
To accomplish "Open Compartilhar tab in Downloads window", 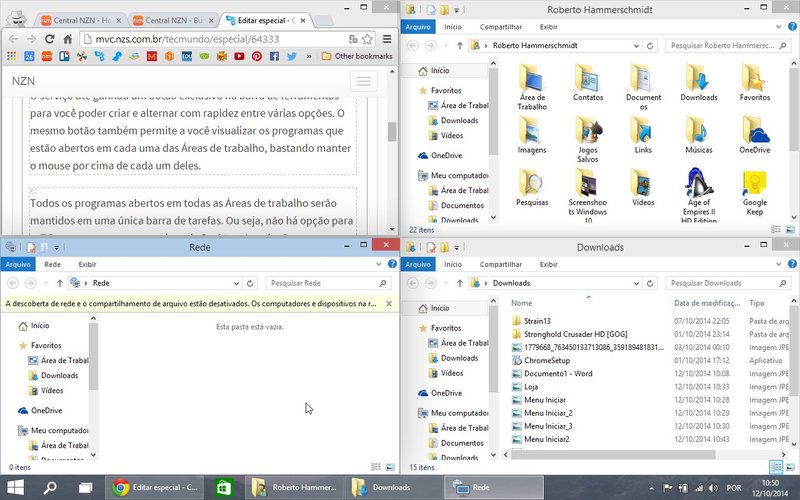I will tap(501, 264).
